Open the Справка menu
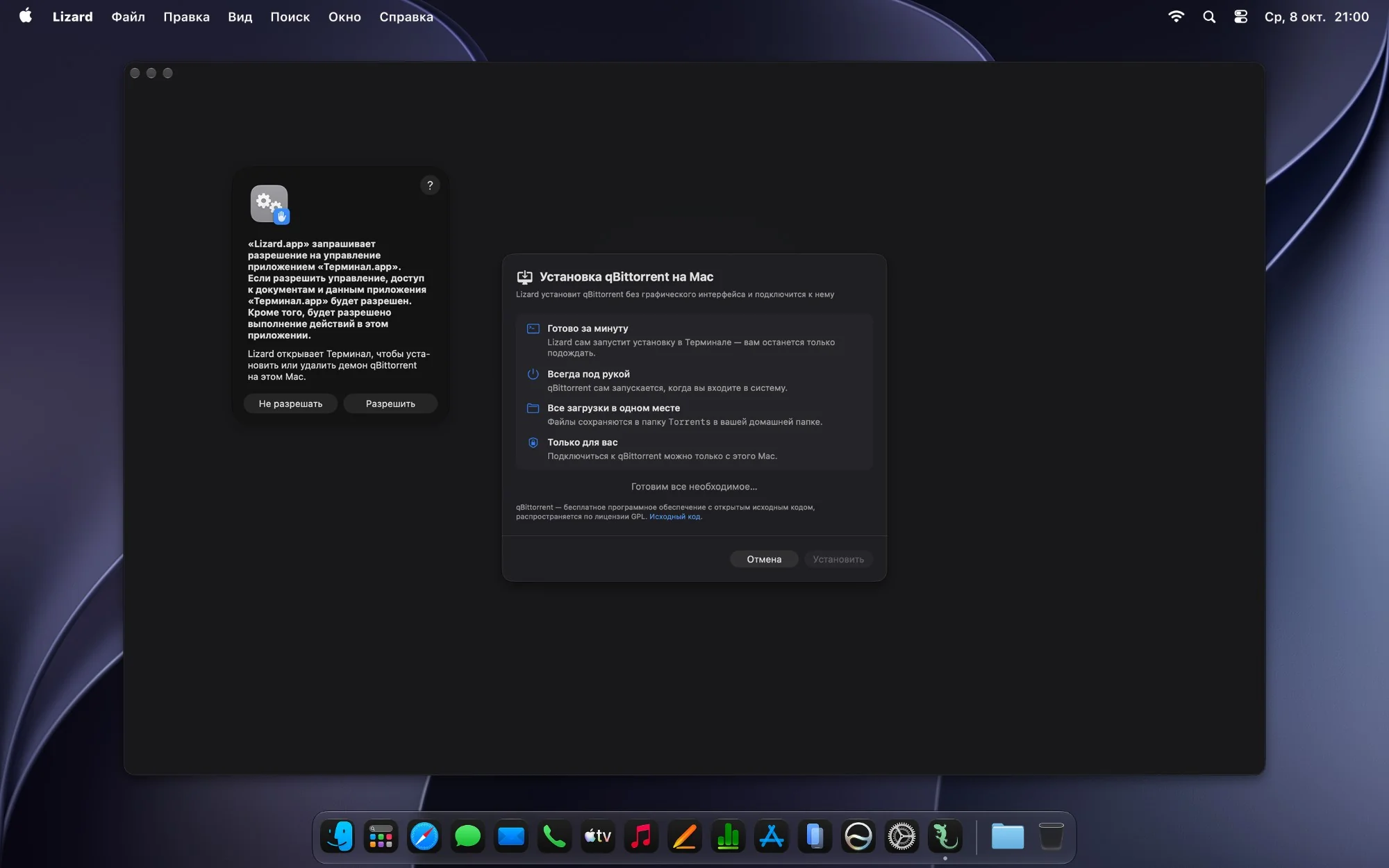 click(x=406, y=17)
